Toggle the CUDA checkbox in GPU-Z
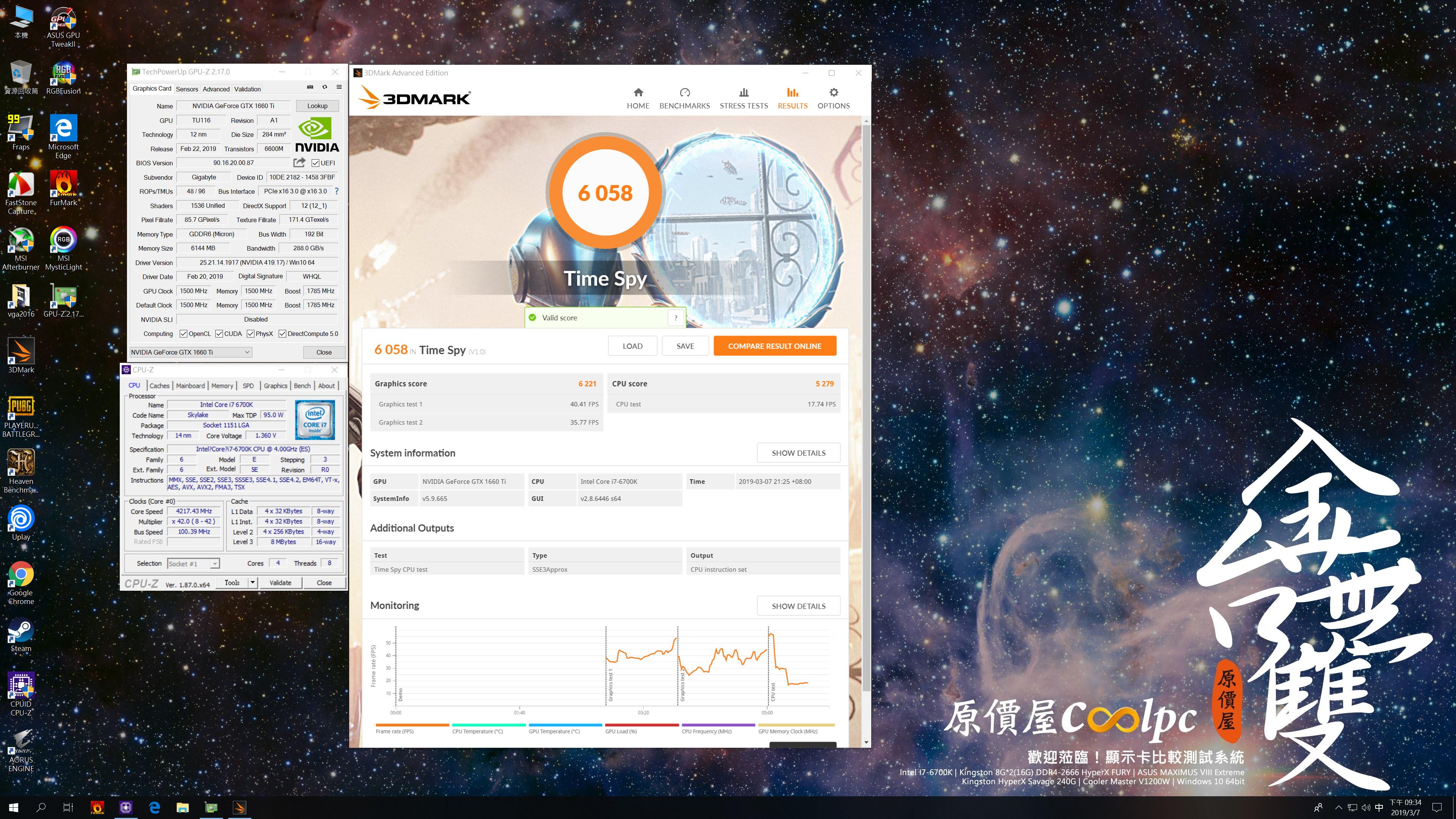 (x=219, y=334)
